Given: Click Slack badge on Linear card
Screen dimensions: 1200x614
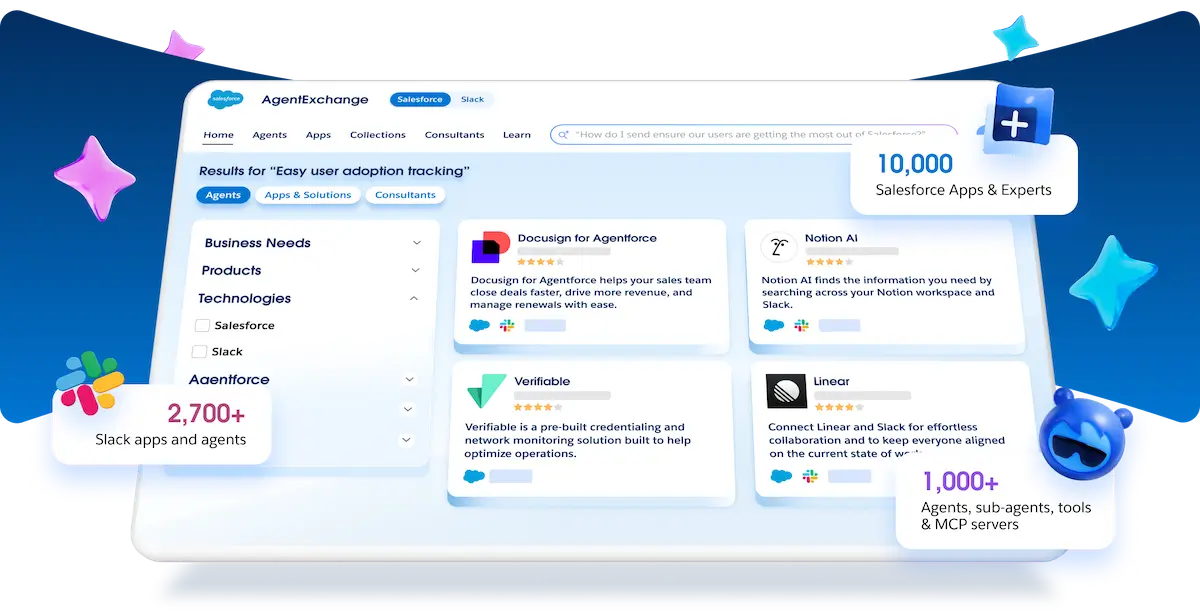Looking at the screenshot, I should [x=810, y=476].
